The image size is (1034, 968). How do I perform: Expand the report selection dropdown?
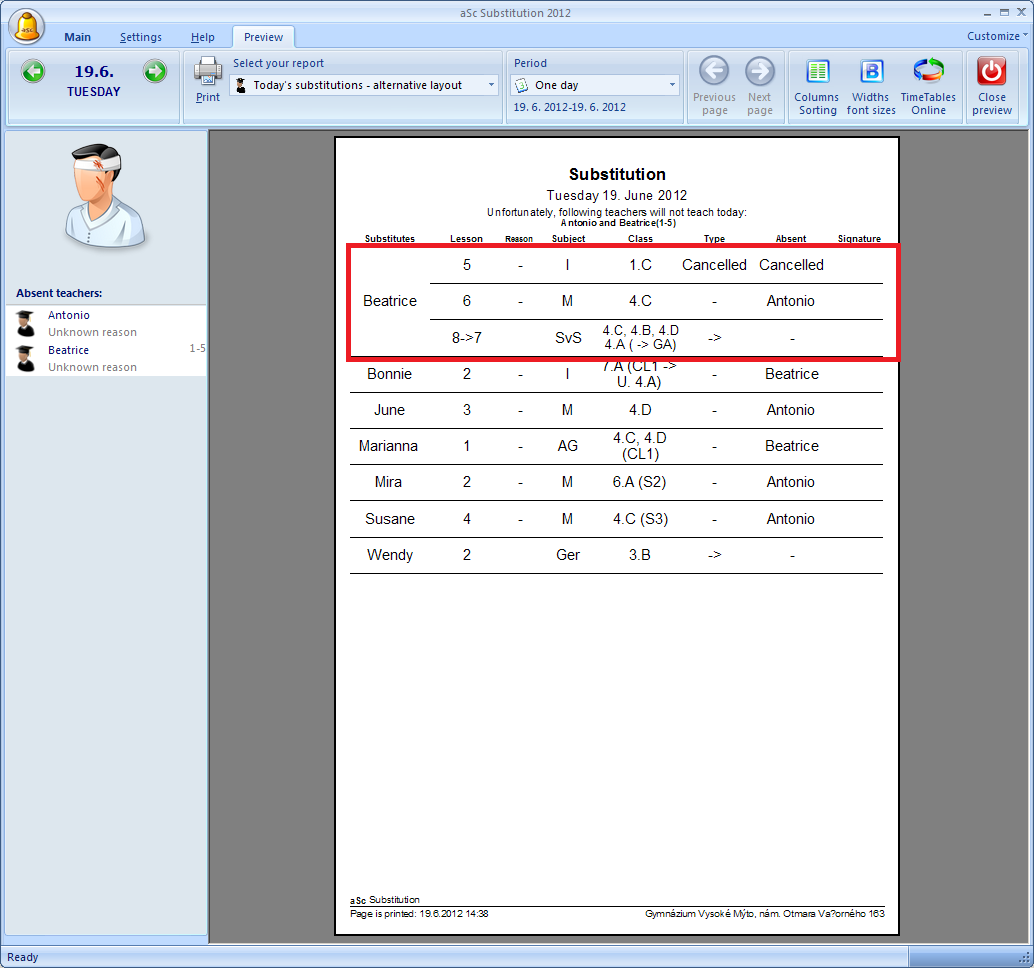point(491,85)
